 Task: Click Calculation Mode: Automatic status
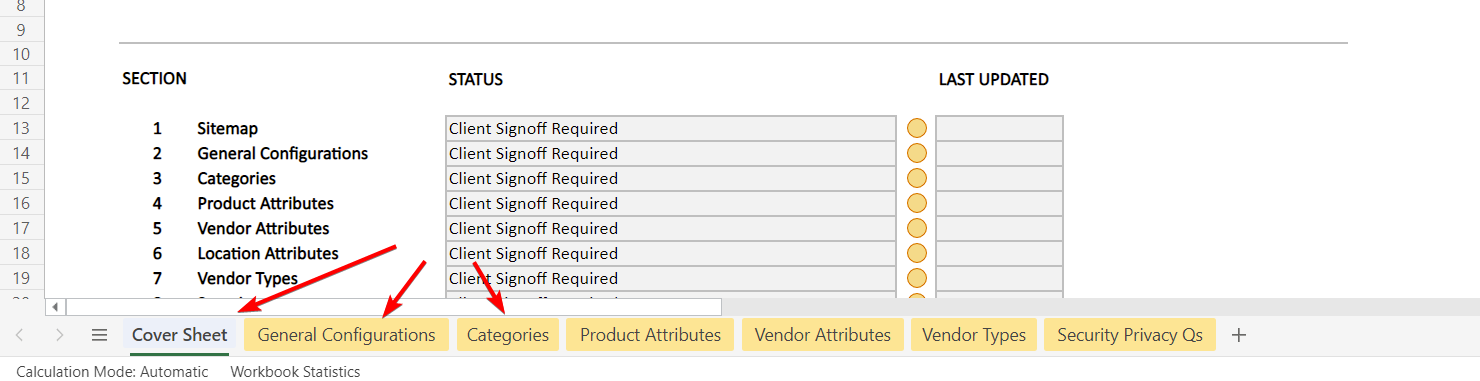(x=112, y=371)
